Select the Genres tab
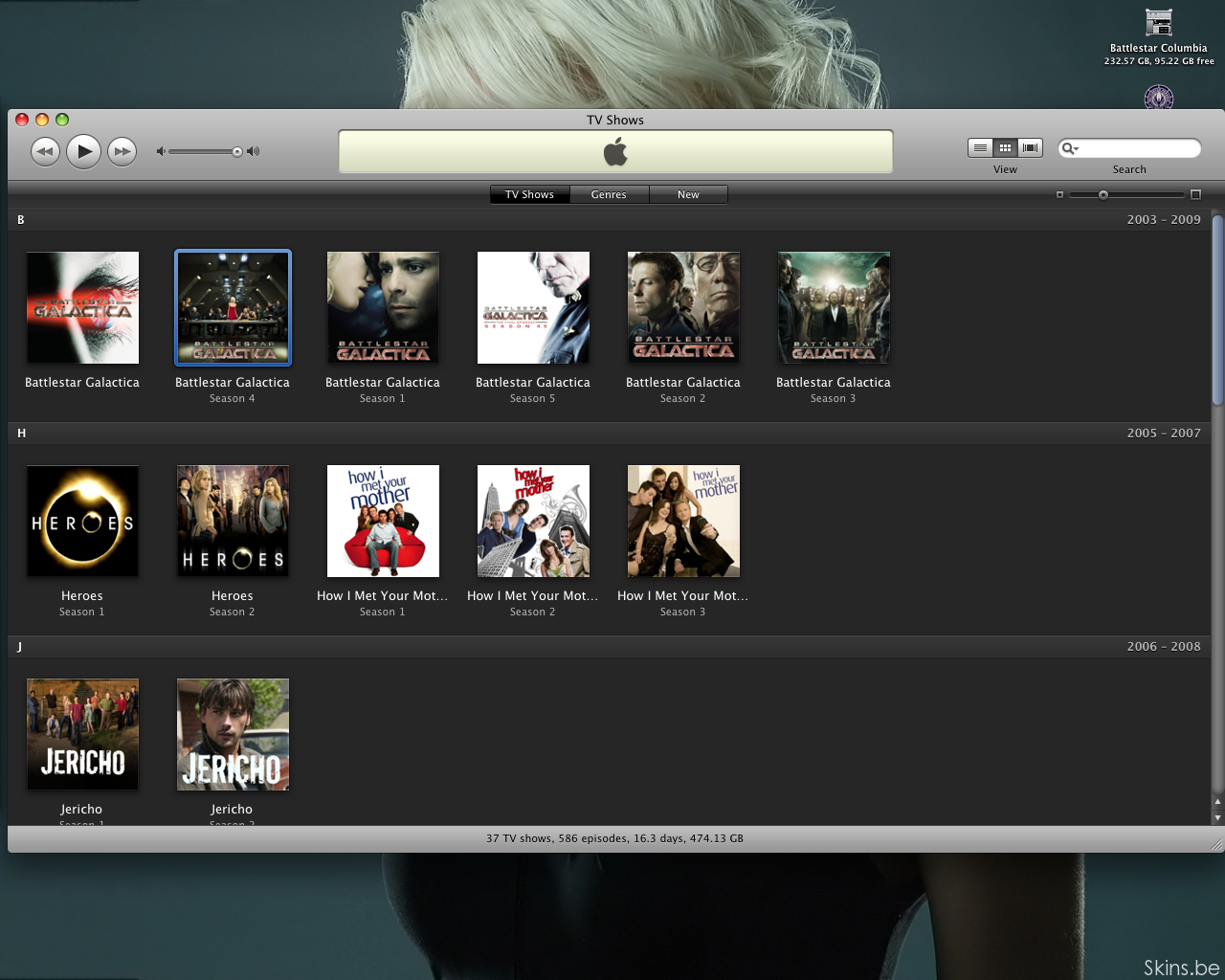This screenshot has height=980, width=1225. (609, 194)
